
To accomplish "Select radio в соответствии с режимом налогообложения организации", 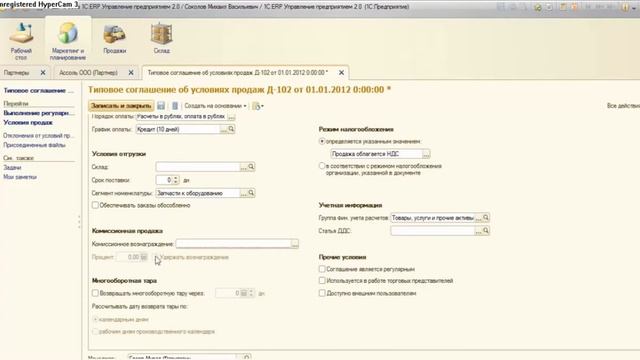I will [x=322, y=166].
